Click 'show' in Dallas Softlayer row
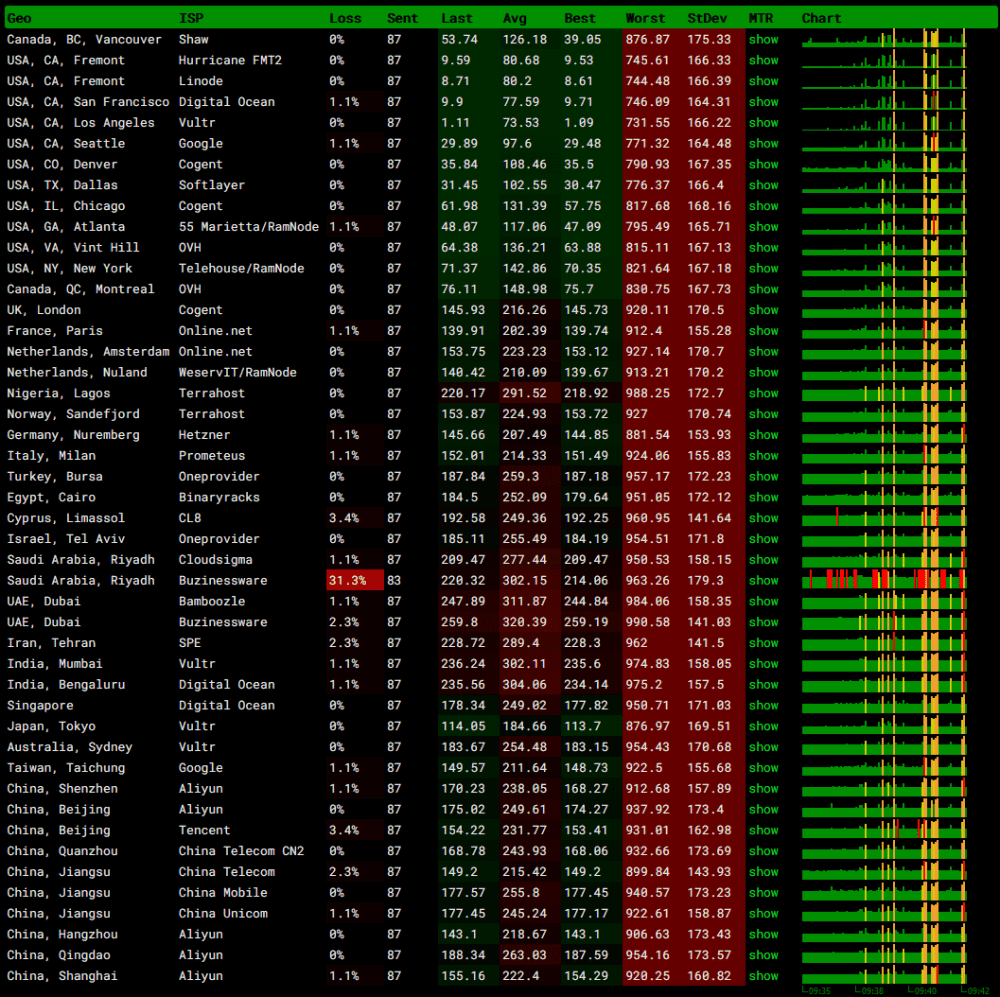 click(x=763, y=185)
